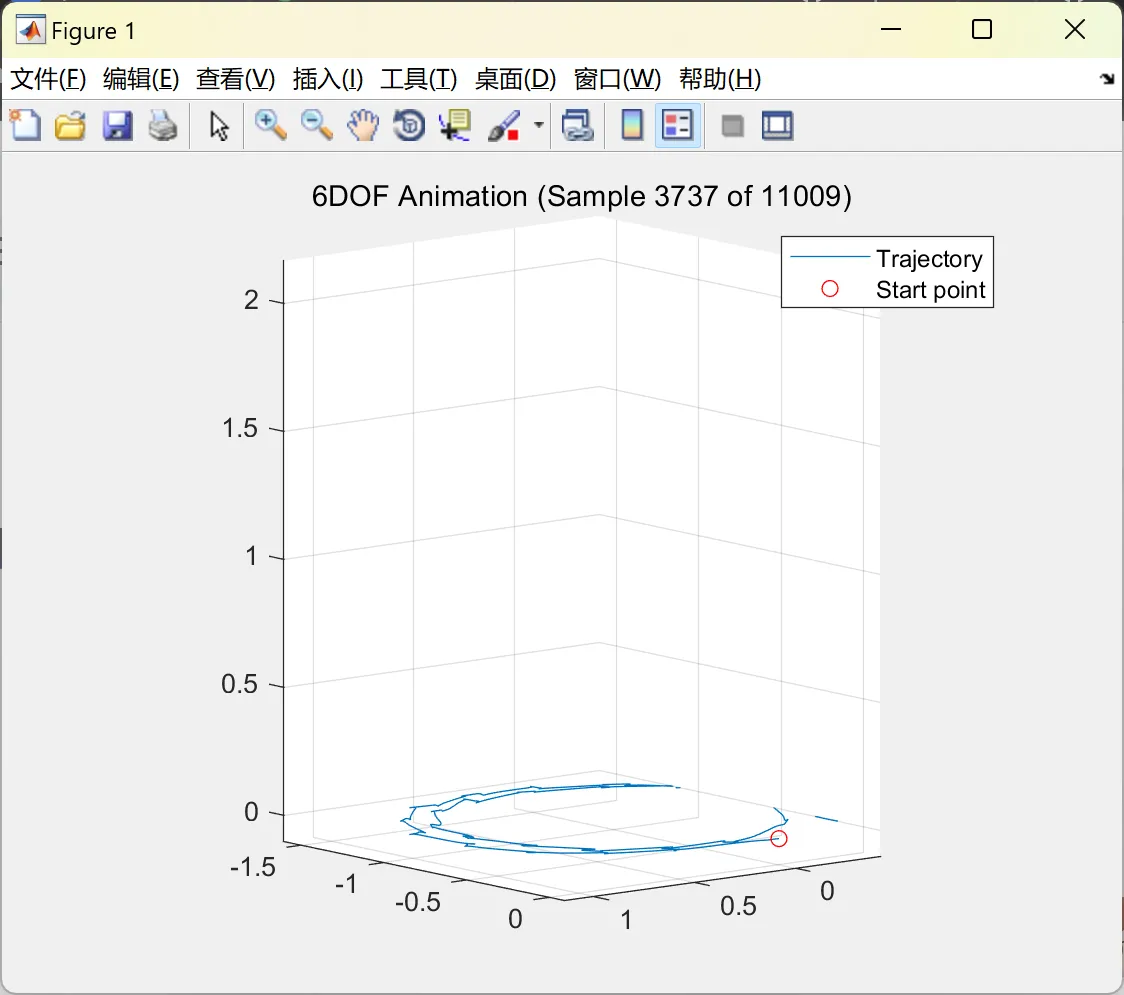Toggle the Edit Plot arrow tool

click(219, 126)
